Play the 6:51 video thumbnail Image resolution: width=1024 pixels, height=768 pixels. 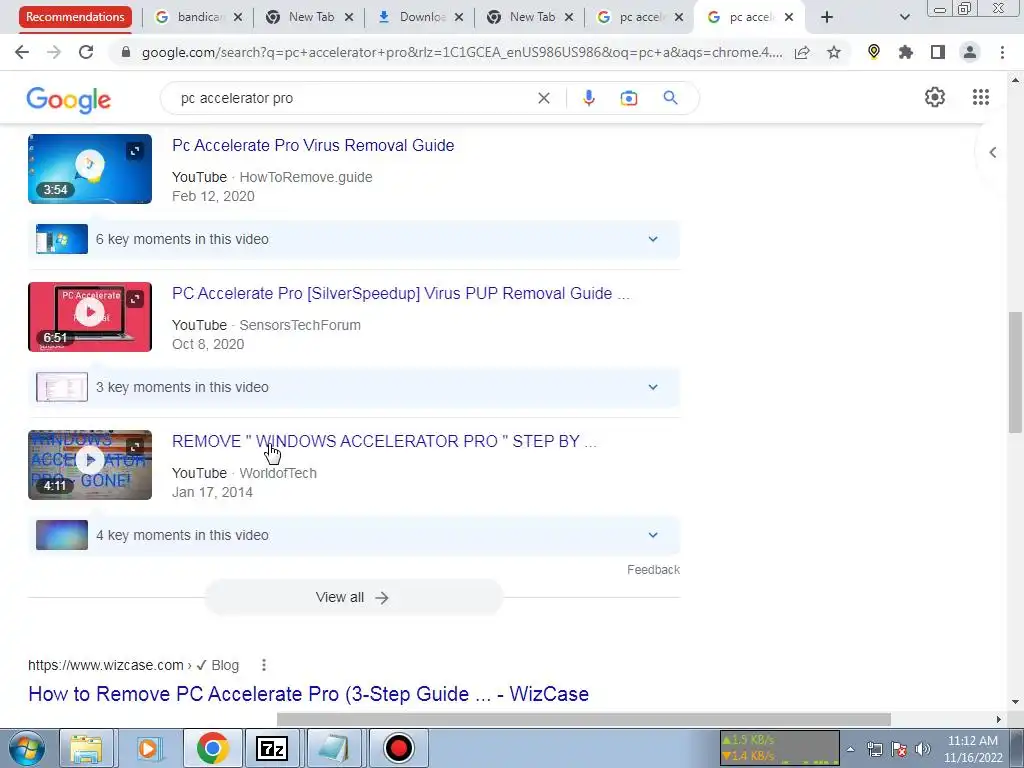[x=90, y=317]
